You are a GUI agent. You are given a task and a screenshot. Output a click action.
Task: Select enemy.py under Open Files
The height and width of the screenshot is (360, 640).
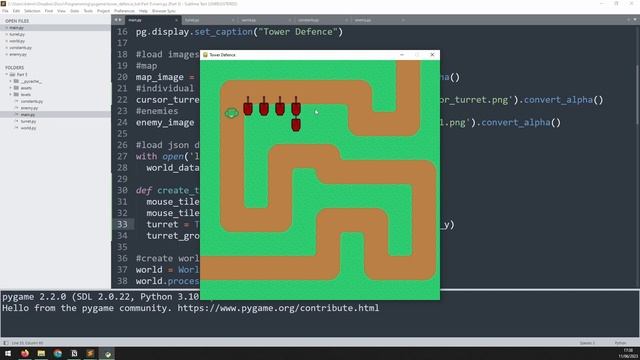point(18,54)
